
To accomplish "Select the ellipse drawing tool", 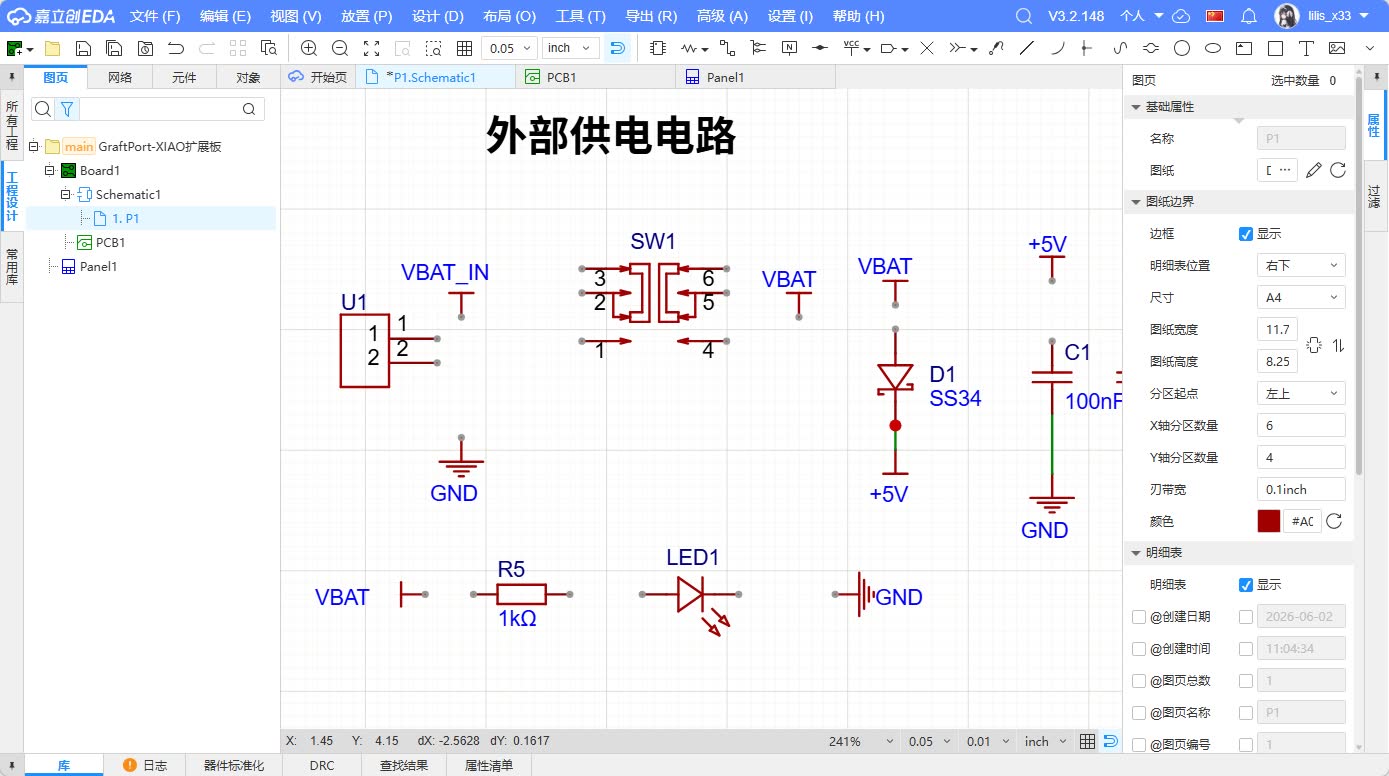I will [1212, 48].
